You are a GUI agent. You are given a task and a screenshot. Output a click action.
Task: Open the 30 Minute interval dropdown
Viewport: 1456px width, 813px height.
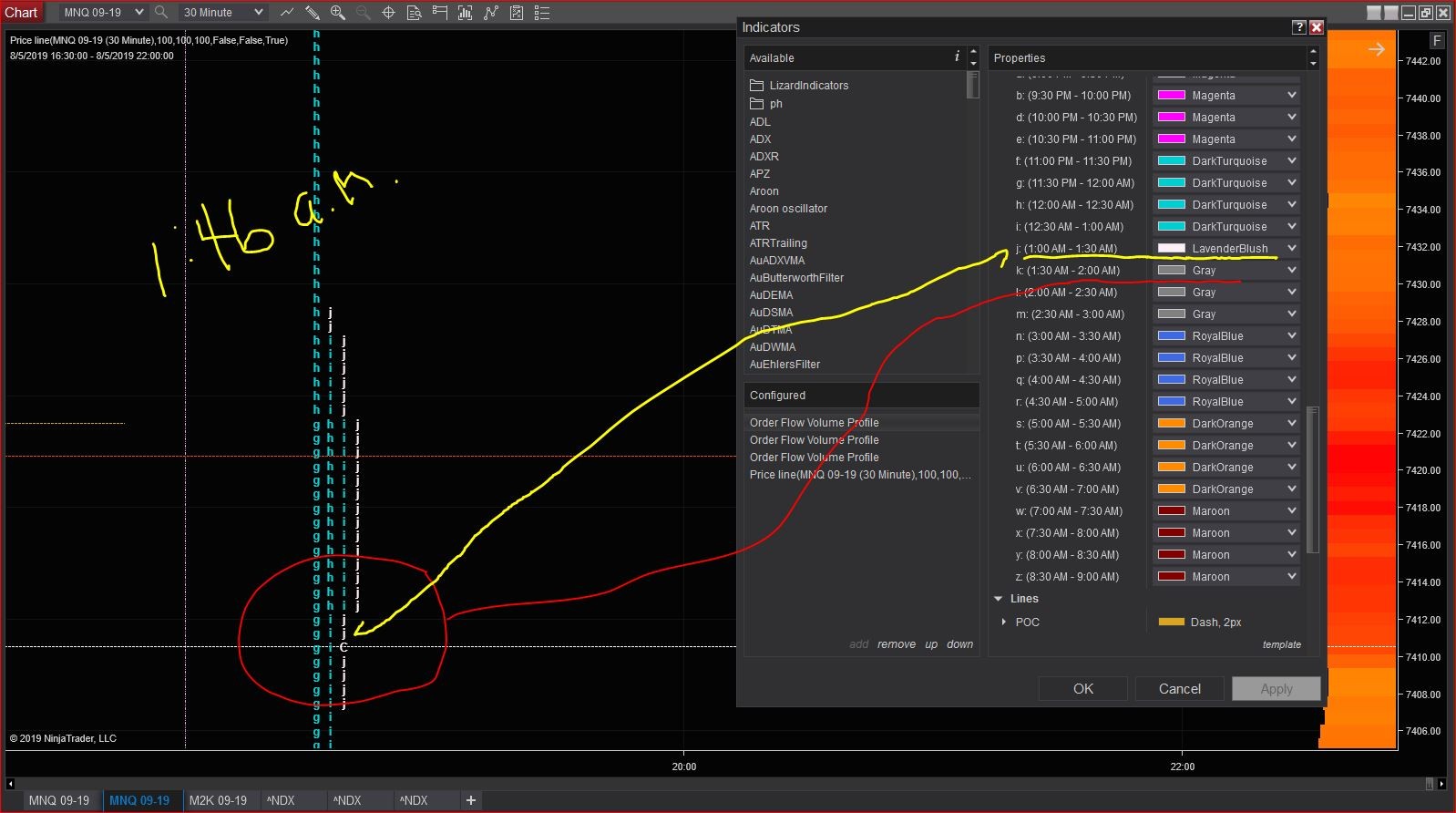(222, 13)
